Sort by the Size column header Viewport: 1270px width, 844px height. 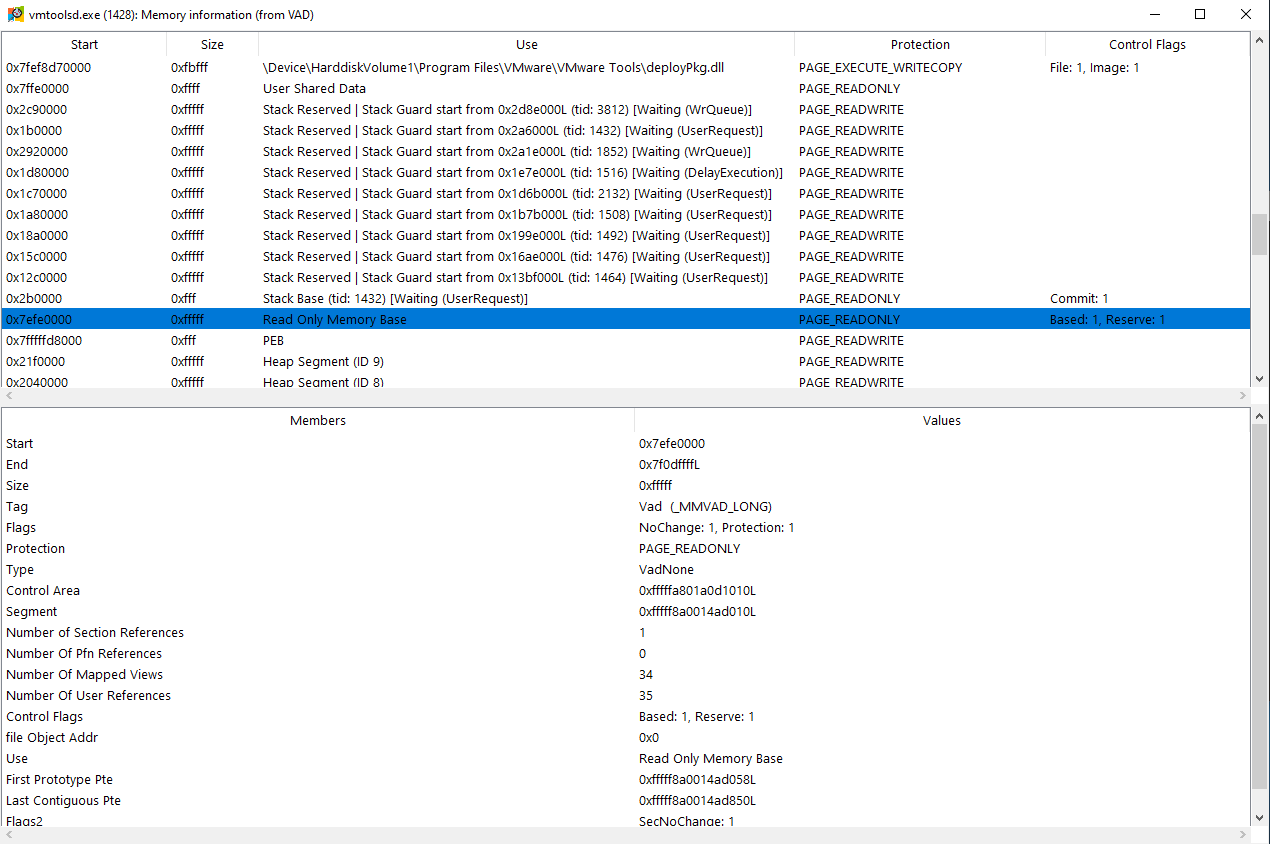coord(212,44)
